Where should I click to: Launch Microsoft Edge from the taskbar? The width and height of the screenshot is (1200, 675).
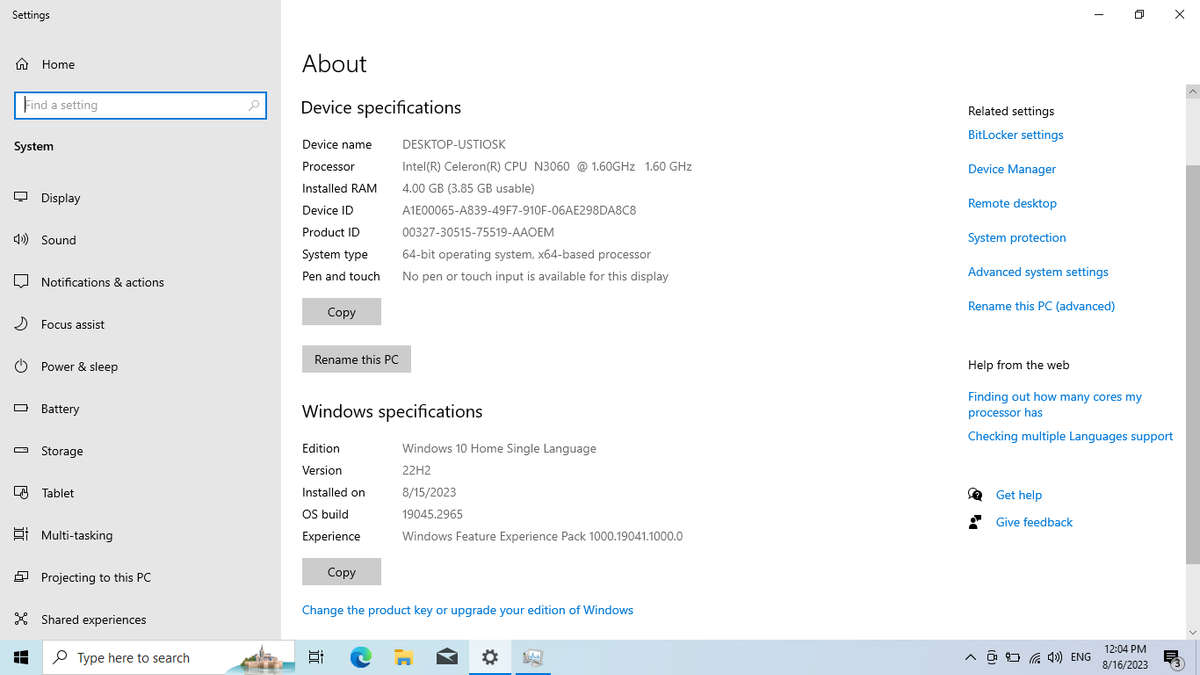[x=360, y=657]
